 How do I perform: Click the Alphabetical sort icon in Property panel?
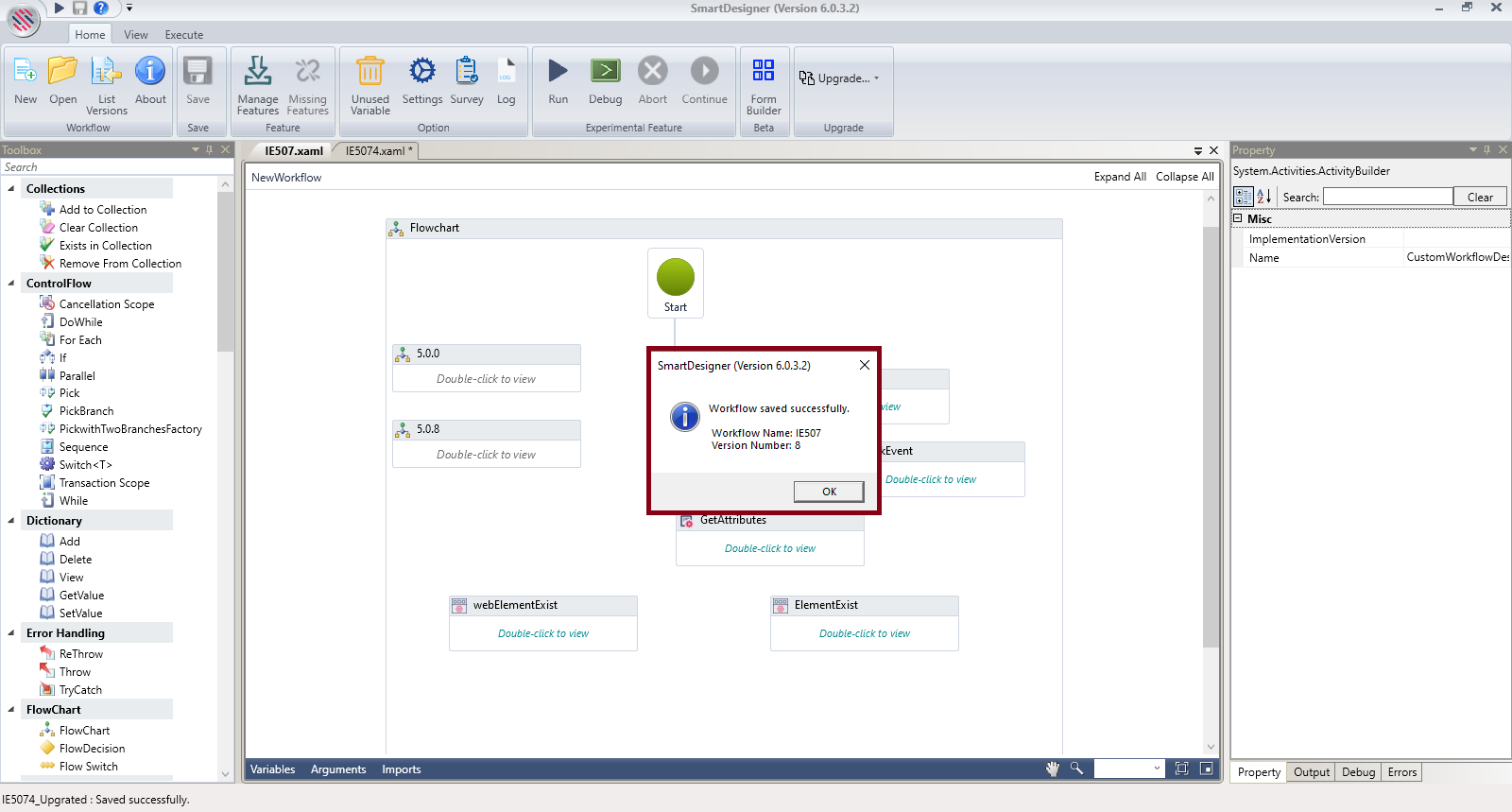click(1263, 197)
